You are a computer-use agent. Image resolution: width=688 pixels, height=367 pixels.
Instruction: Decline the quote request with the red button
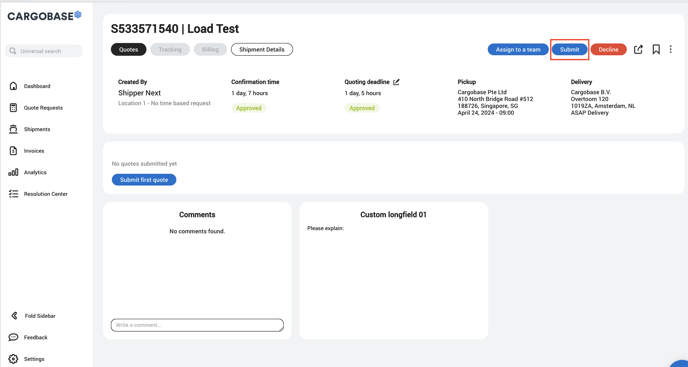tap(609, 50)
